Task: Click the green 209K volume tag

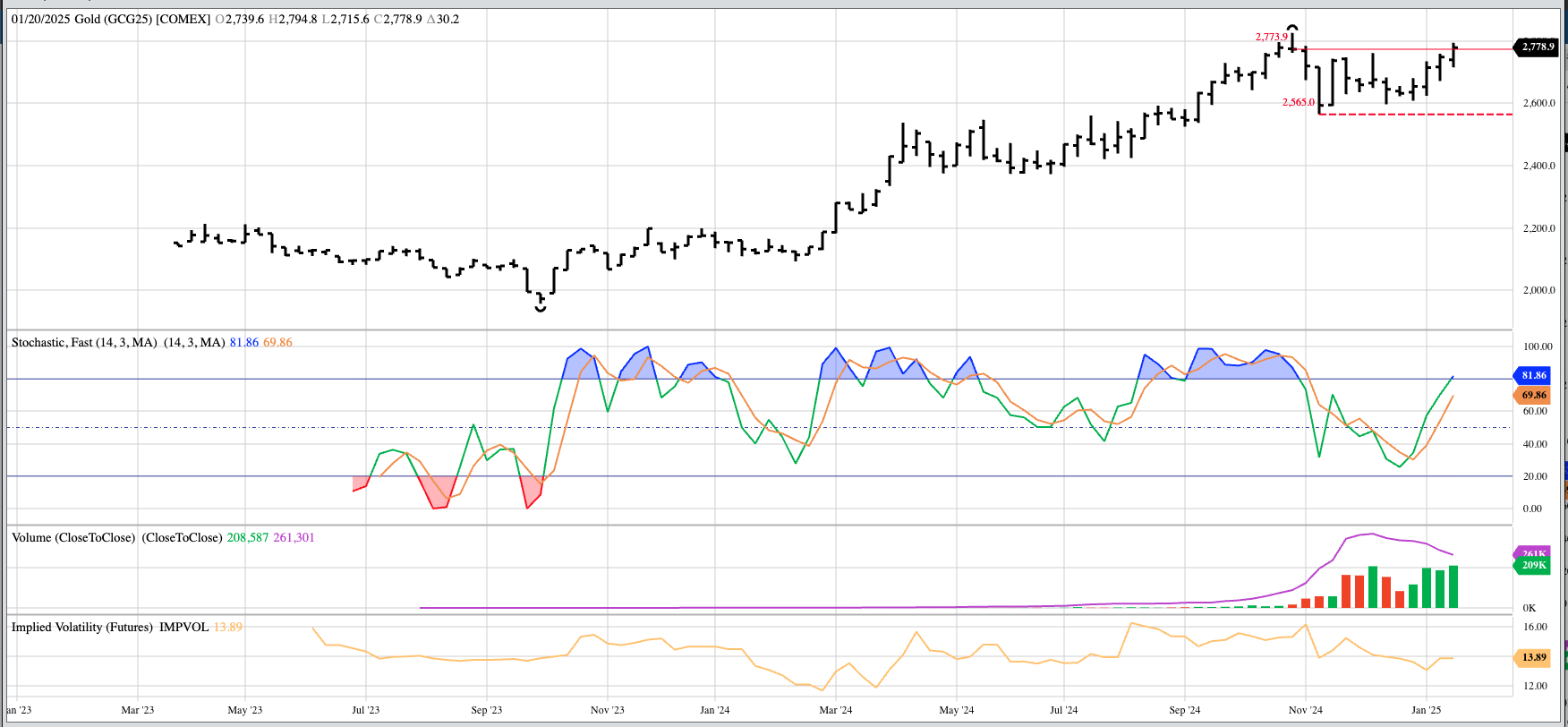Action: pyautogui.click(x=1533, y=566)
